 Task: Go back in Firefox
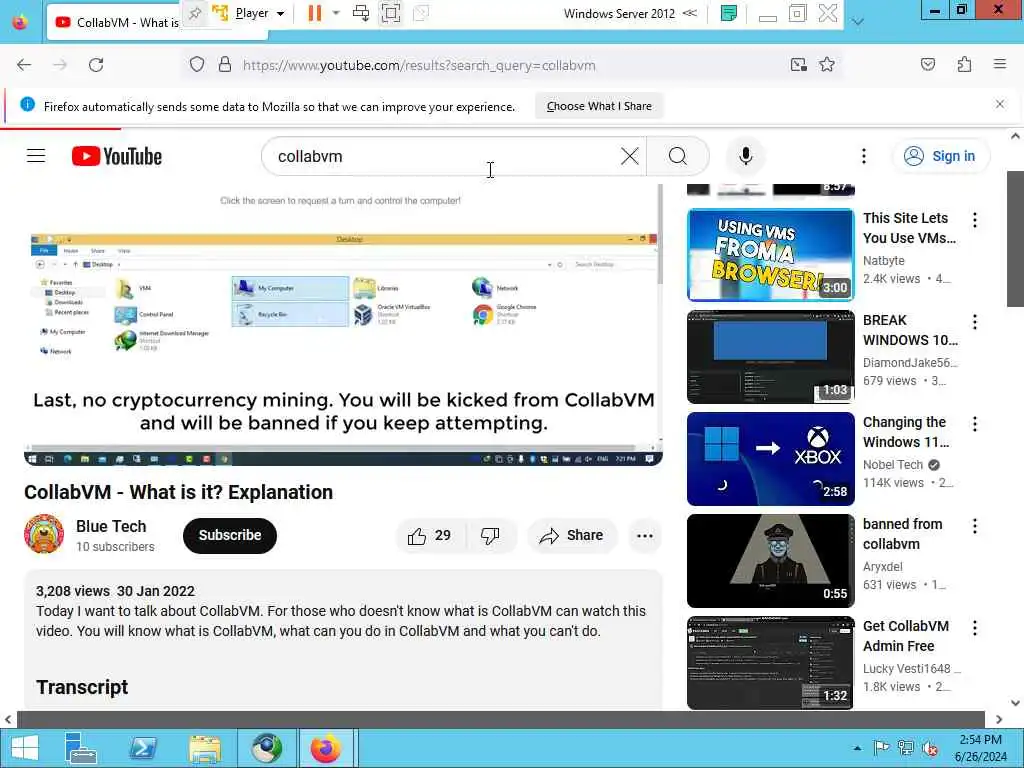(24, 65)
